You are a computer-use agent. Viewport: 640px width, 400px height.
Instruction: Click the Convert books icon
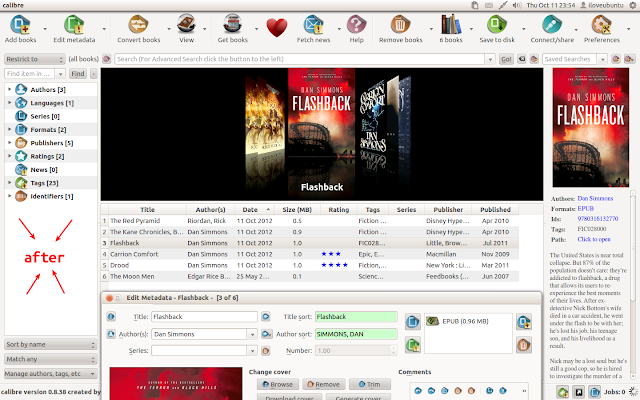click(x=138, y=24)
